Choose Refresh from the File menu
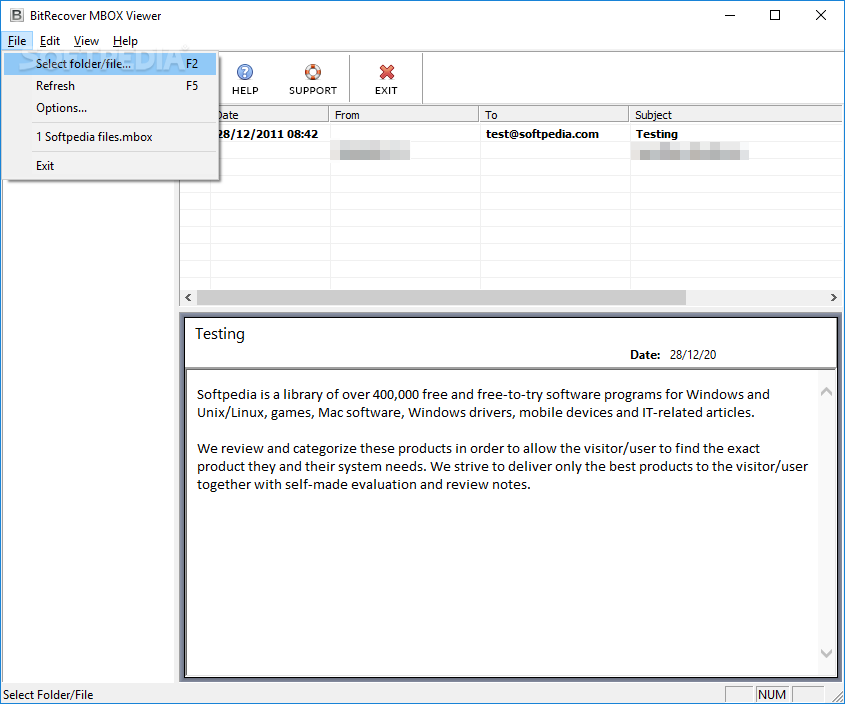The width and height of the screenshot is (845, 704). [110, 86]
